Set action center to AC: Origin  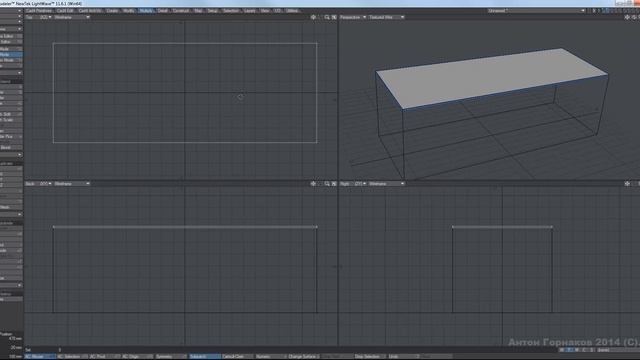click(x=137, y=356)
